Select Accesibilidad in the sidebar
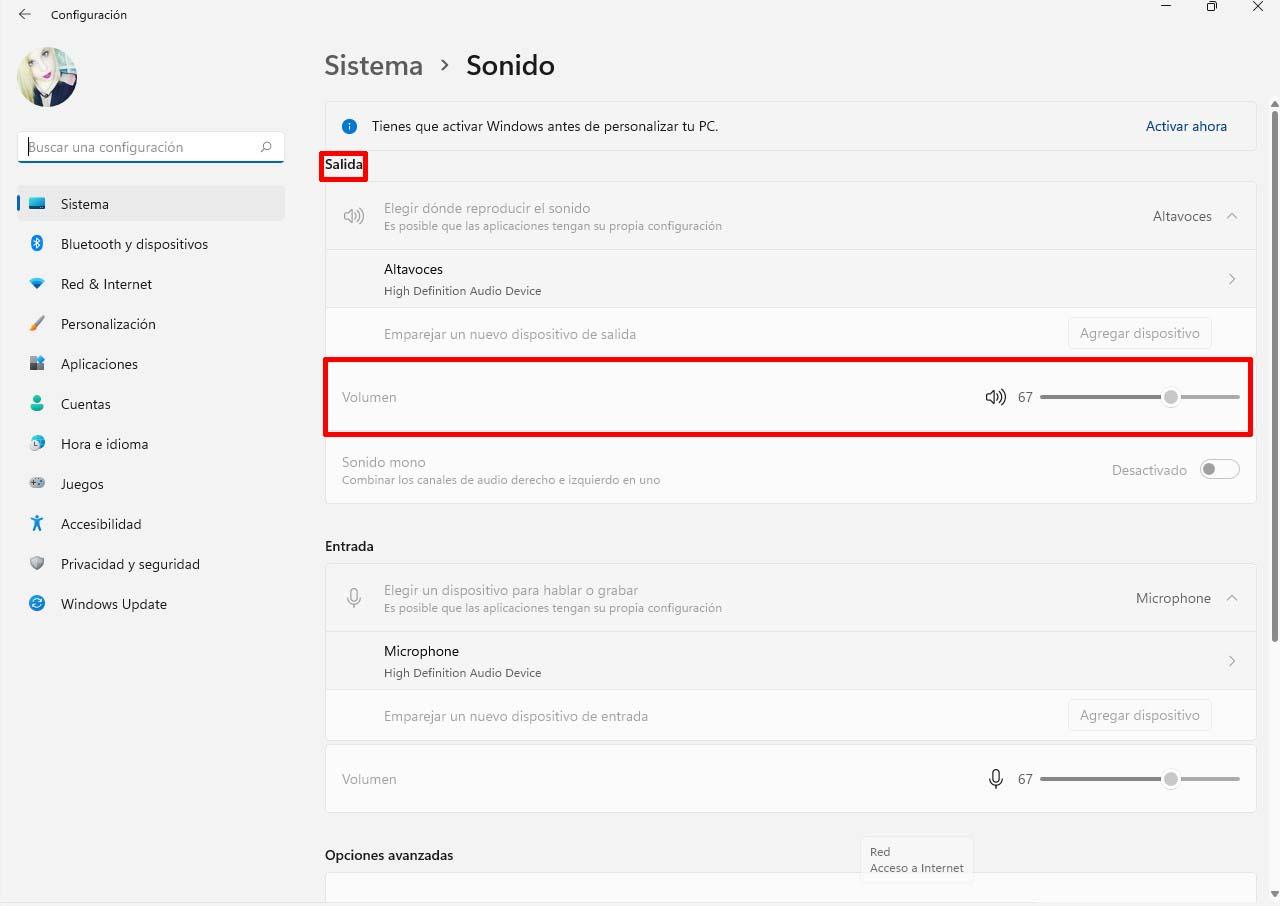Screen dimensions: 1280x906 click(x=101, y=524)
